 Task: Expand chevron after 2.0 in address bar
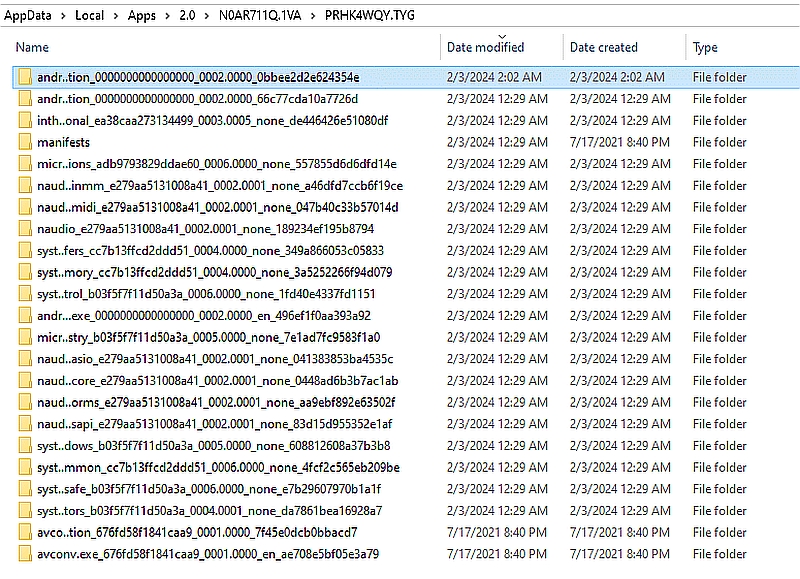click(x=207, y=16)
